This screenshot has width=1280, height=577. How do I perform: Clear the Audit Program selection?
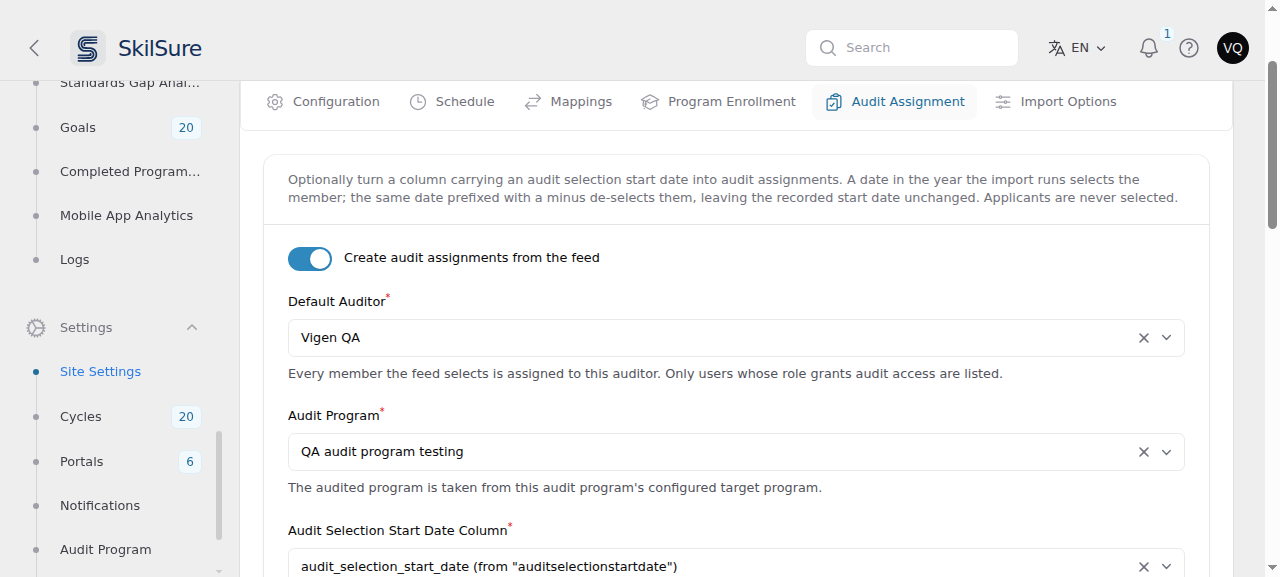pyautogui.click(x=1144, y=452)
